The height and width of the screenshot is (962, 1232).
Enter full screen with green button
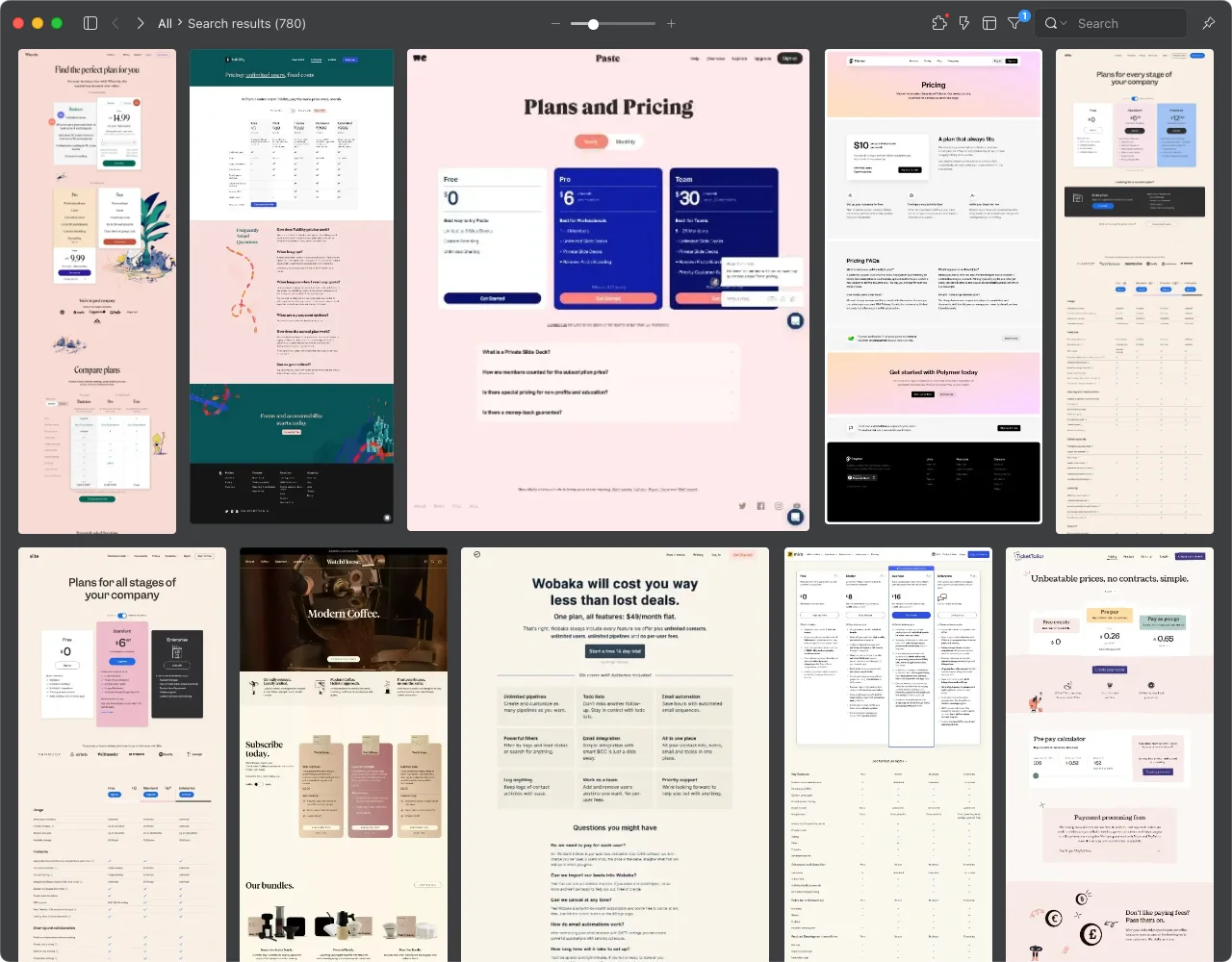point(57,23)
